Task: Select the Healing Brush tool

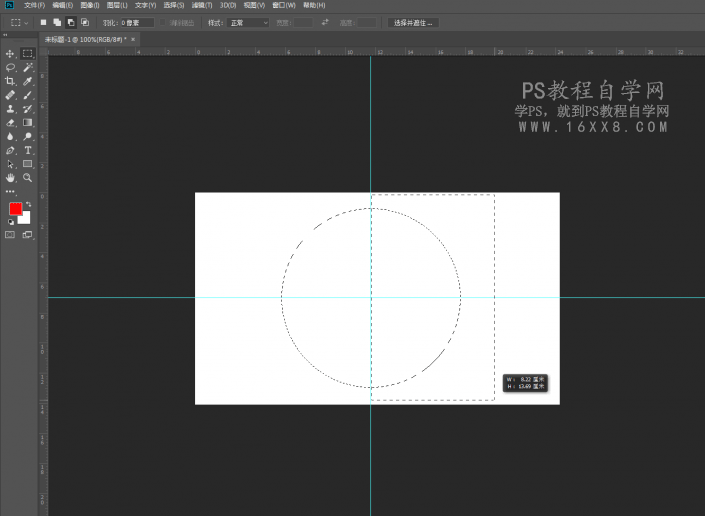Action: [10, 95]
